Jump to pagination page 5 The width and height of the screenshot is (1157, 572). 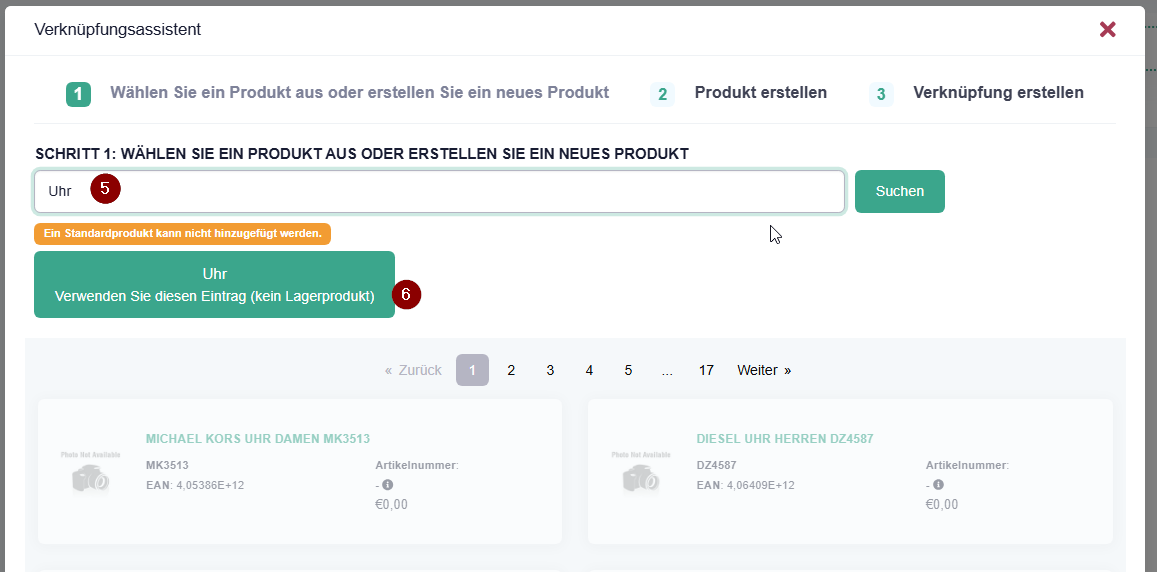tap(628, 370)
